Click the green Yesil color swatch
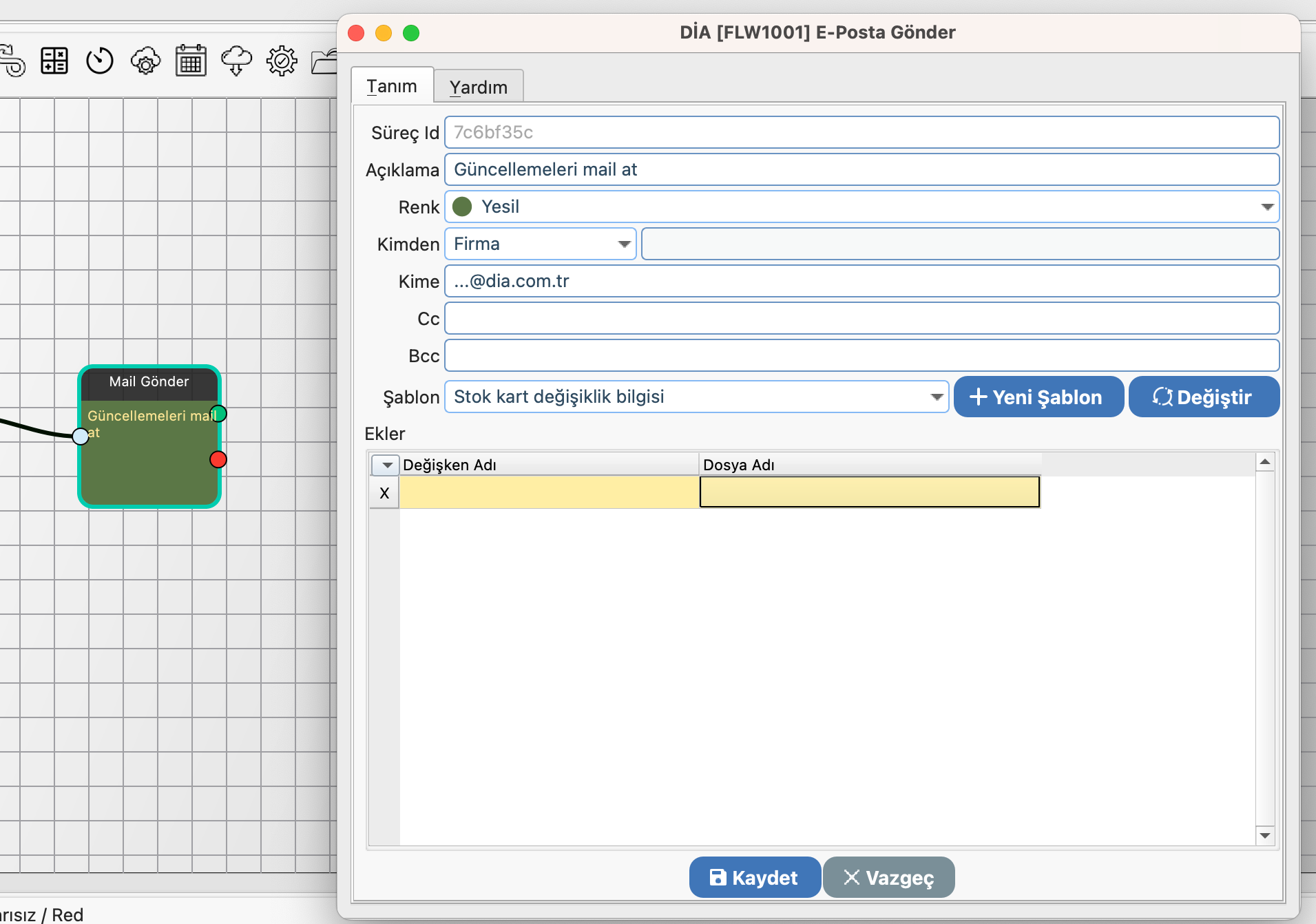Screen dimensions: 1316x924 (462, 207)
